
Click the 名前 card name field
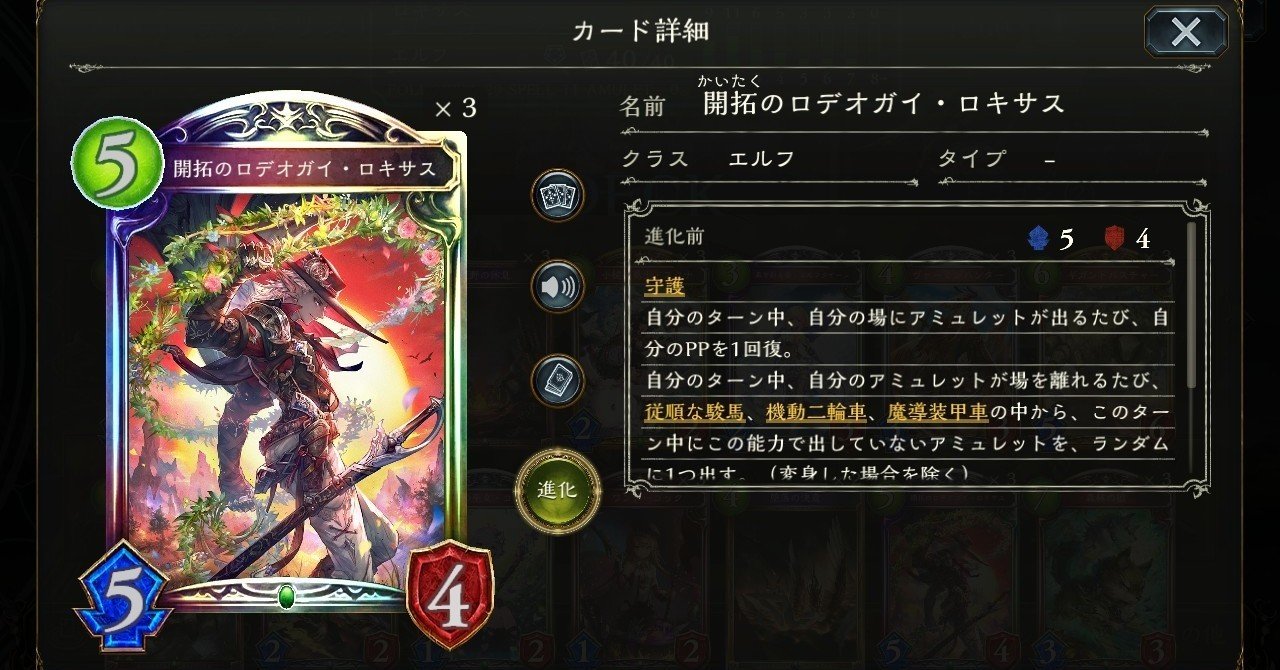pyautogui.click(x=913, y=104)
